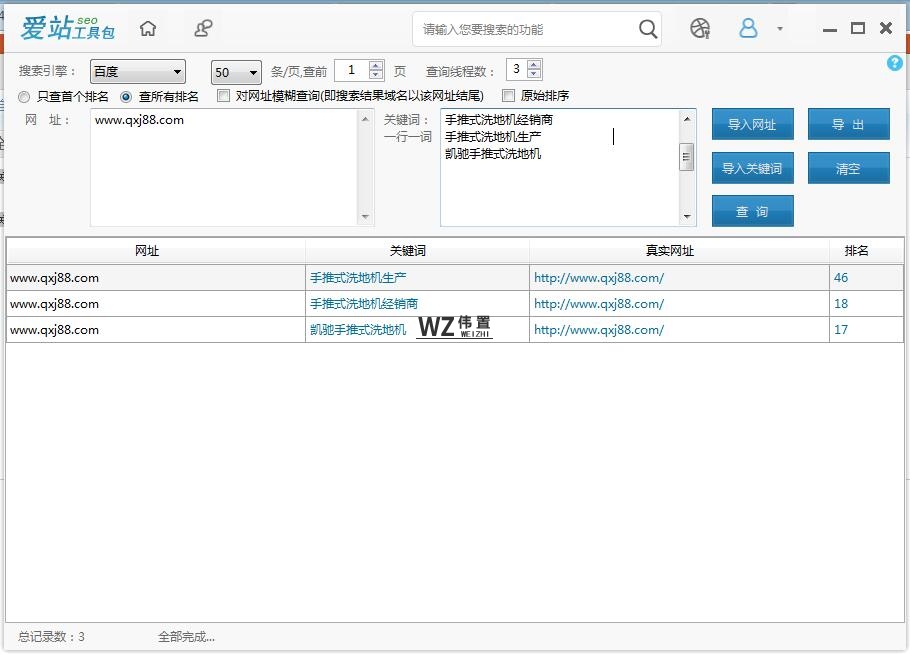
Task: Click the user feedback icon beside home
Action: pyautogui.click(x=203, y=29)
